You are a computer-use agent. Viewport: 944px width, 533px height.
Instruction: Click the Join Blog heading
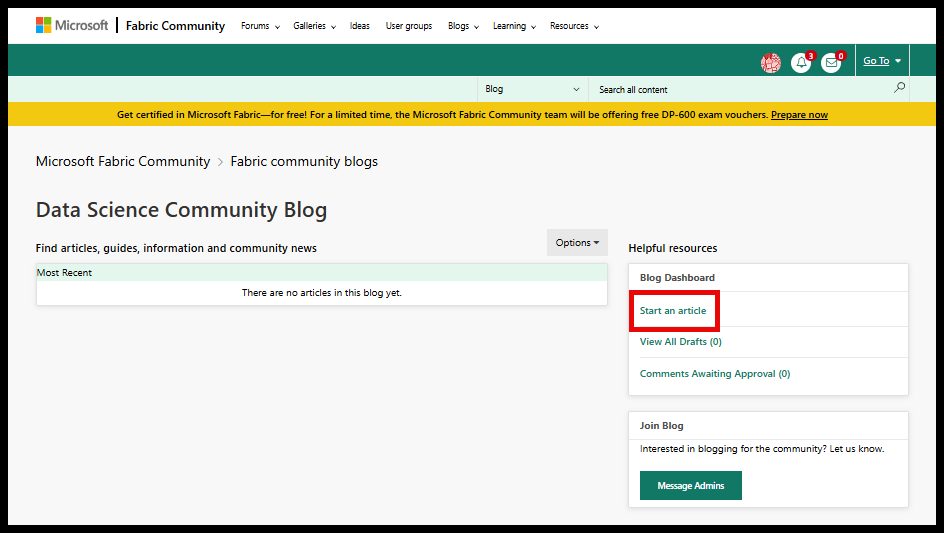pos(661,426)
